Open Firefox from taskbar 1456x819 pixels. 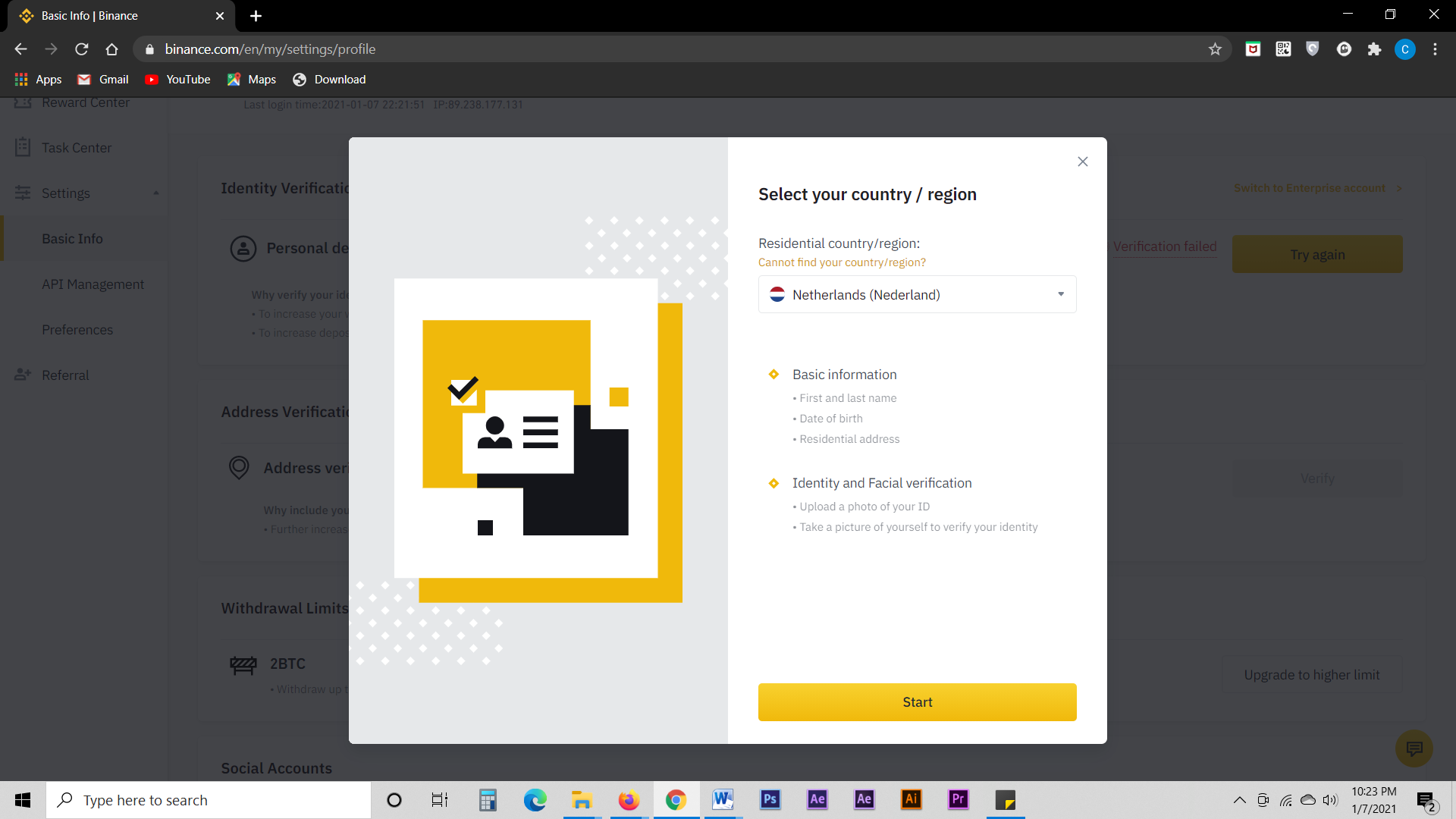pos(629,800)
